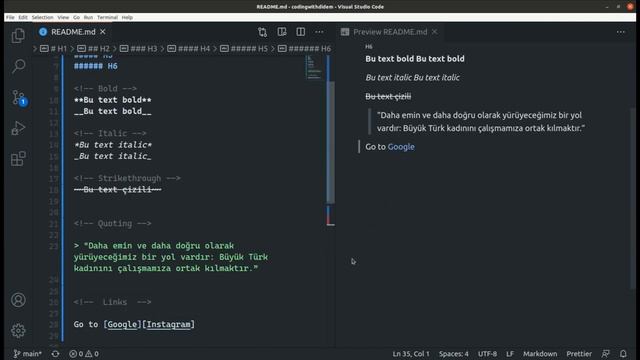Click the blockquote text in the preview
The image size is (640, 360).
[481, 122]
